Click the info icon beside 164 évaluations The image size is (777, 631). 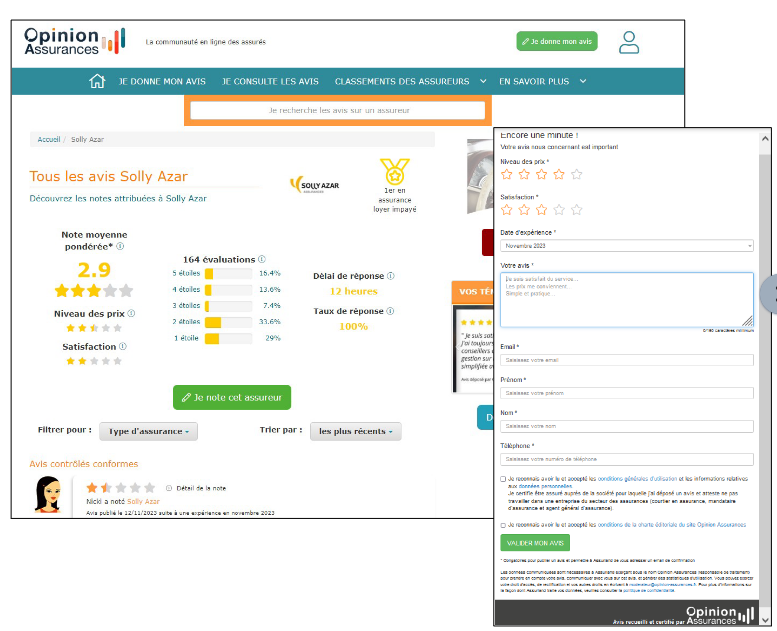coord(262,259)
